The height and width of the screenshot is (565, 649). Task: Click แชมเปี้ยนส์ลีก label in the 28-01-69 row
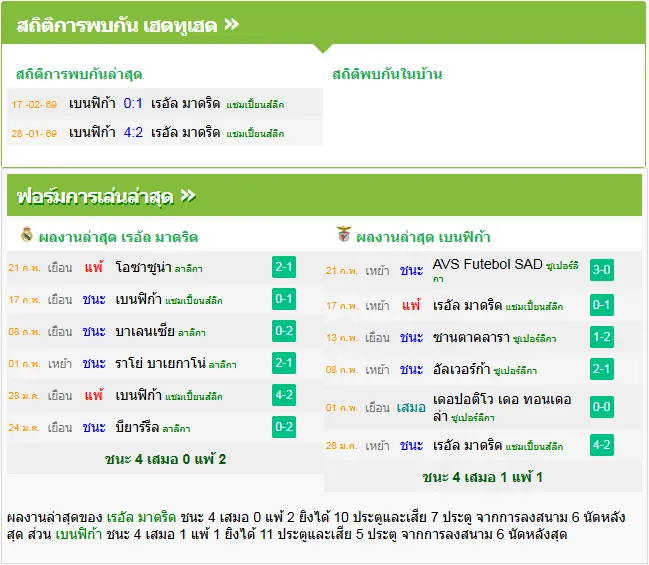point(255,134)
